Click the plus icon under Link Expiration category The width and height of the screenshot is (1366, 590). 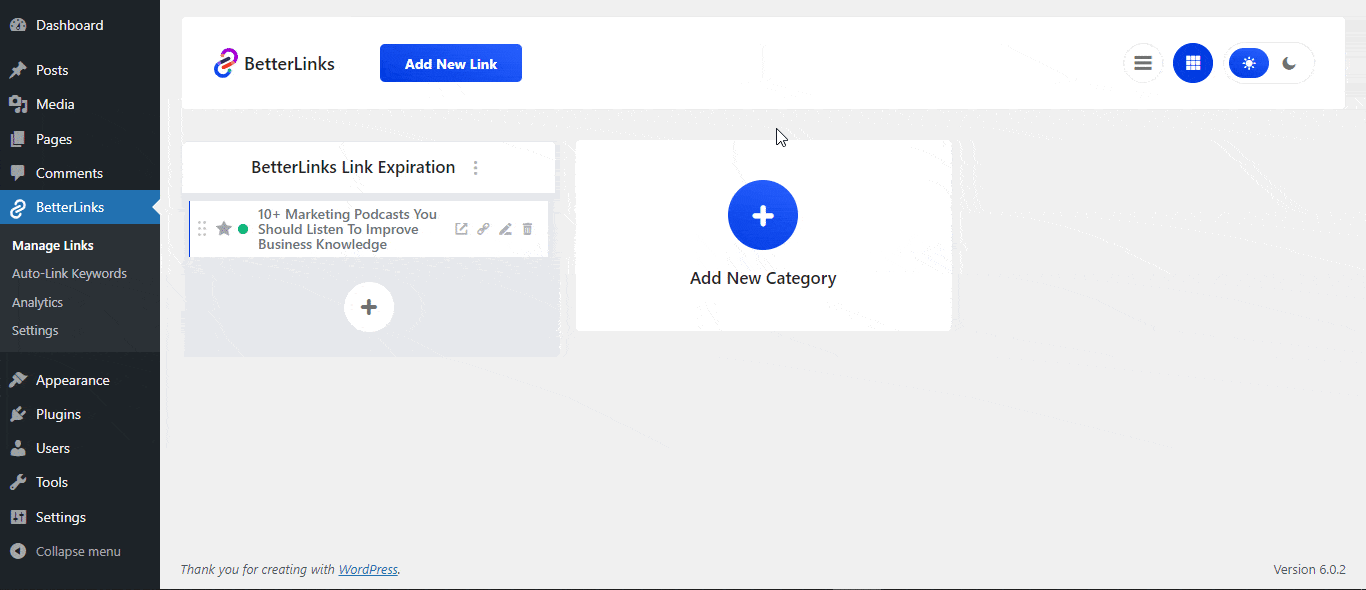(x=369, y=307)
